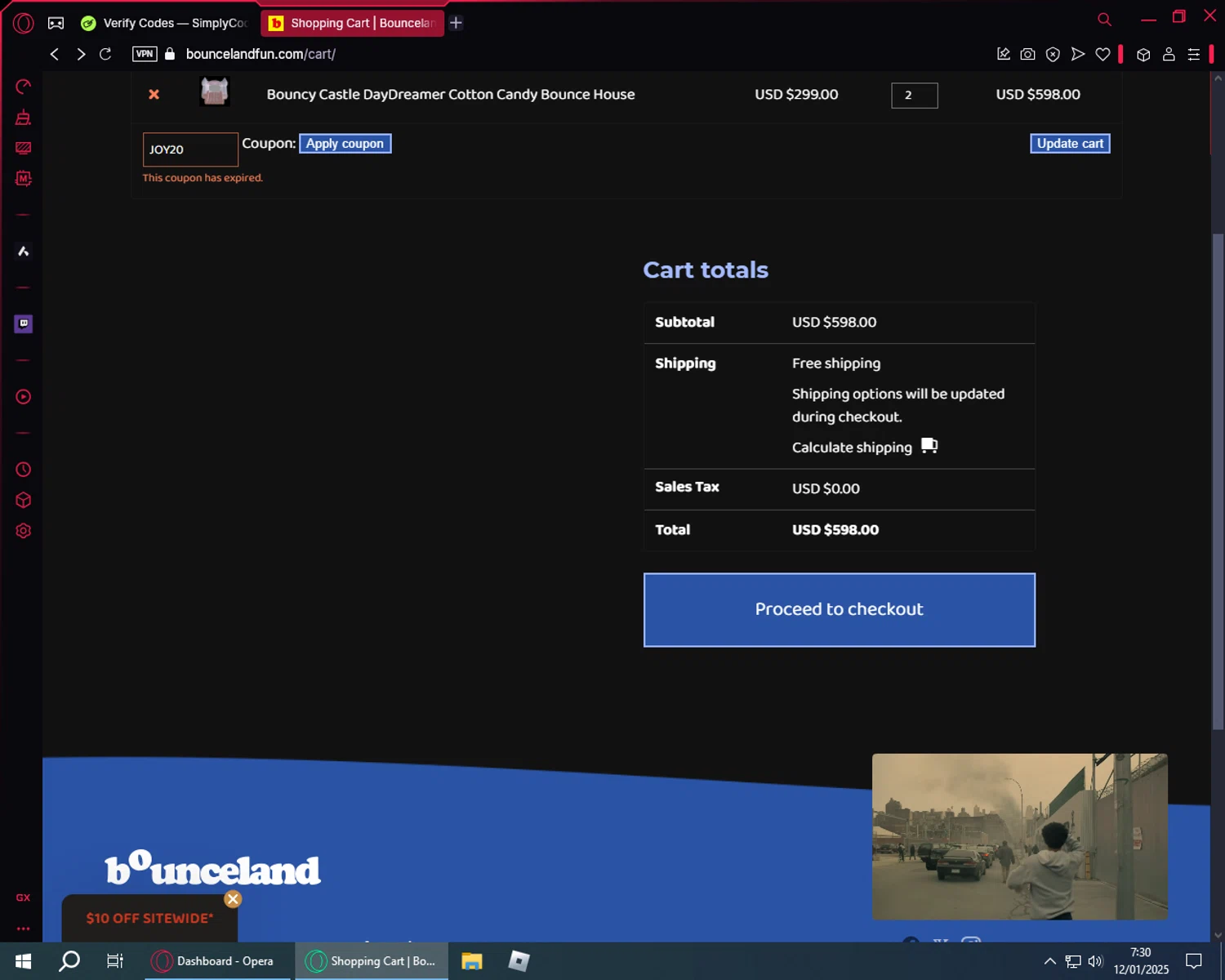
Task: Open Task View on the taskbar
Action: [115, 961]
